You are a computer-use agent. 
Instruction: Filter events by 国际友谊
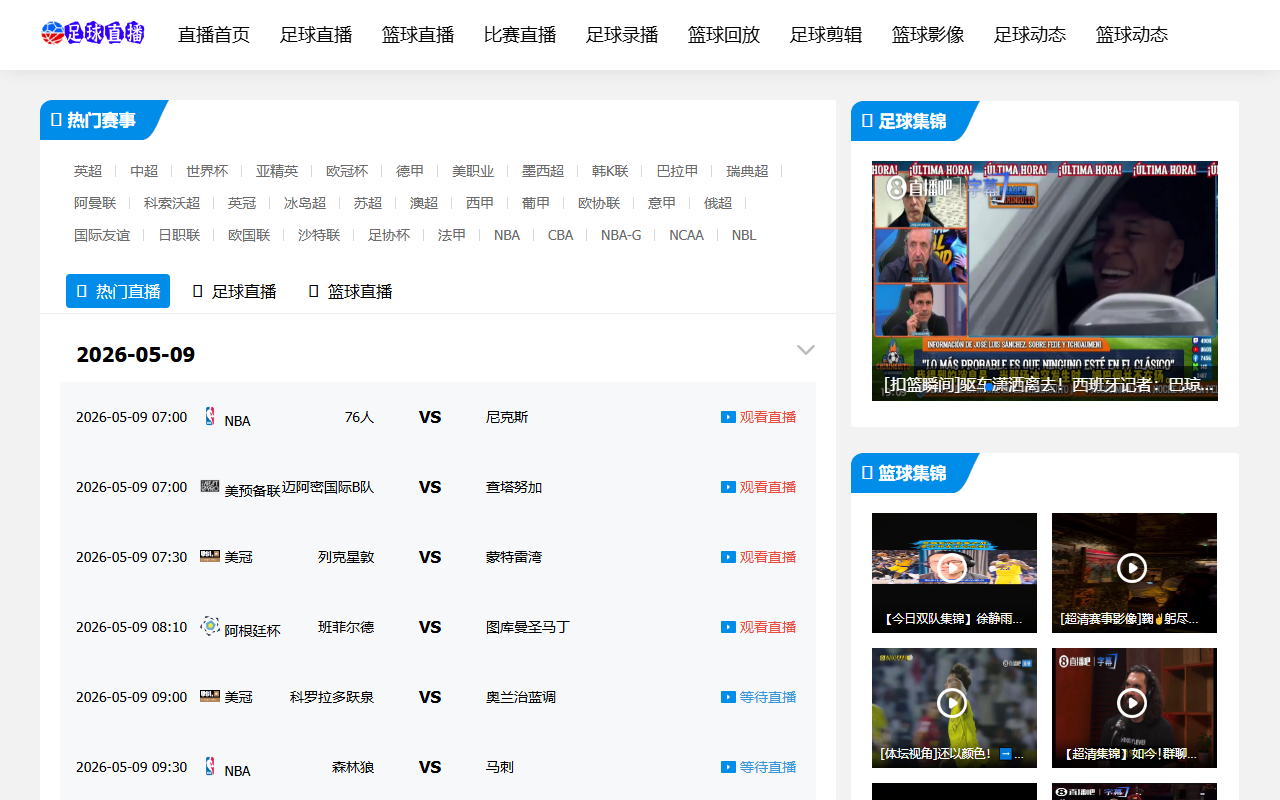click(x=102, y=235)
